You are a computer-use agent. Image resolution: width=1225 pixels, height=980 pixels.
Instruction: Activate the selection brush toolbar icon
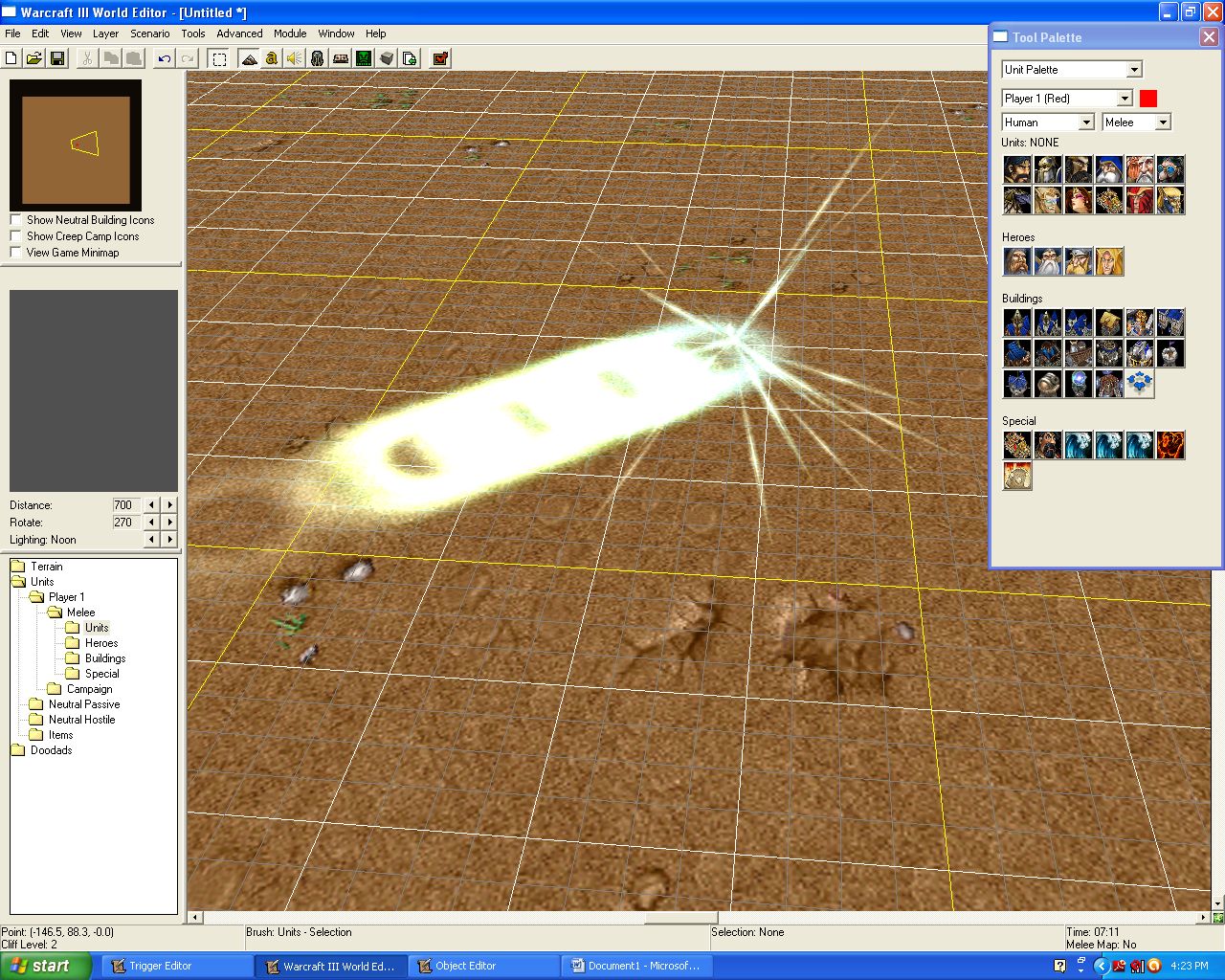point(219,58)
